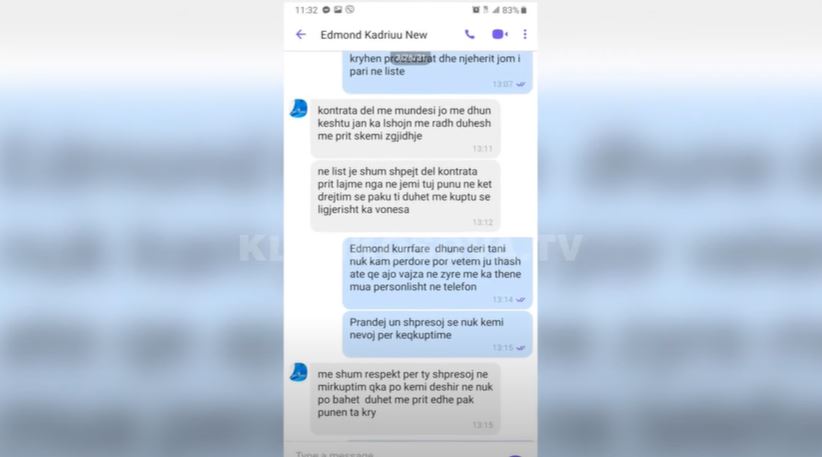Tap the sender avatar beside 'kontrata del' message
This screenshot has width=822, height=457.
[x=299, y=108]
